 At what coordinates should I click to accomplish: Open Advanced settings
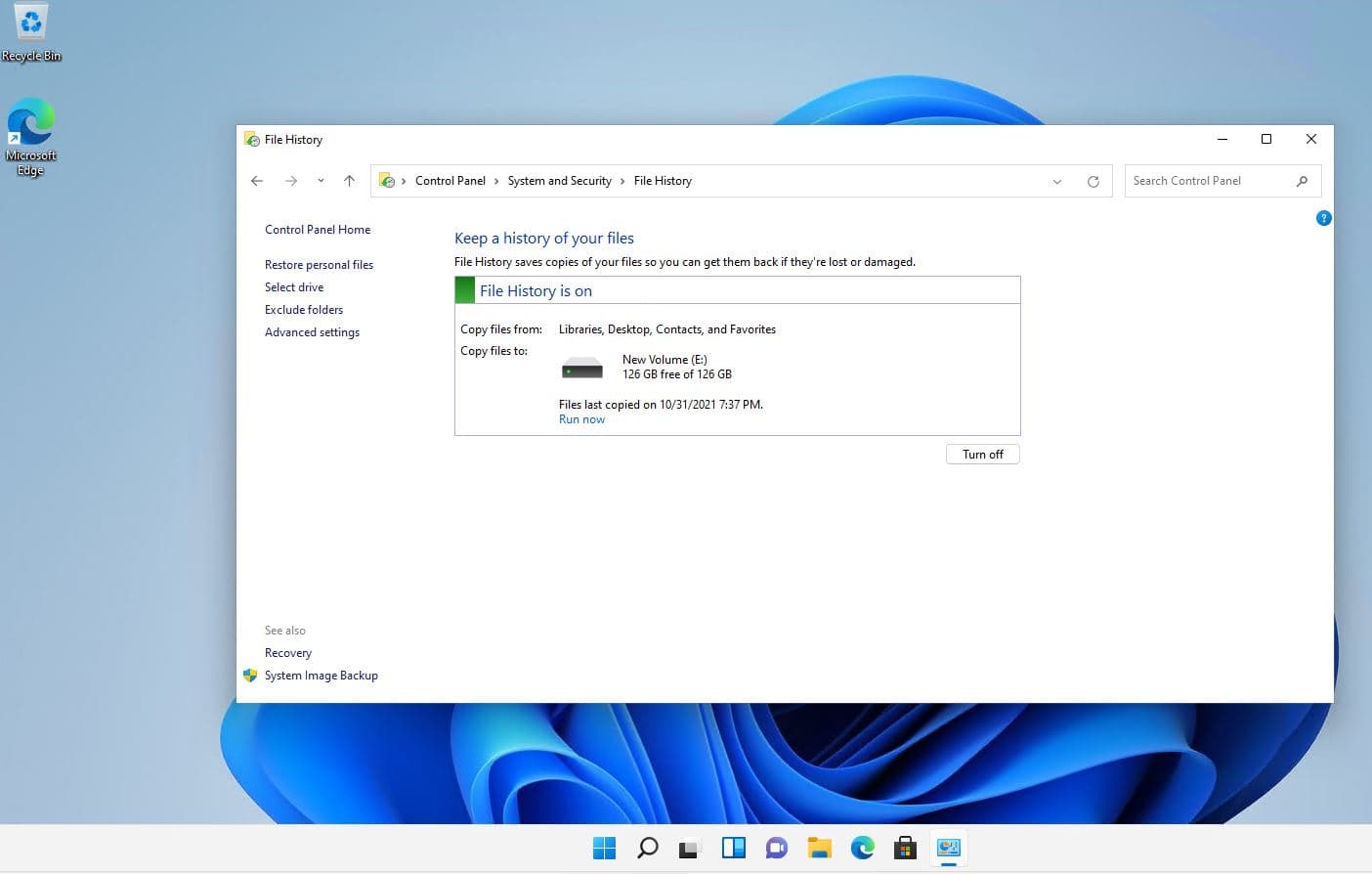[312, 332]
